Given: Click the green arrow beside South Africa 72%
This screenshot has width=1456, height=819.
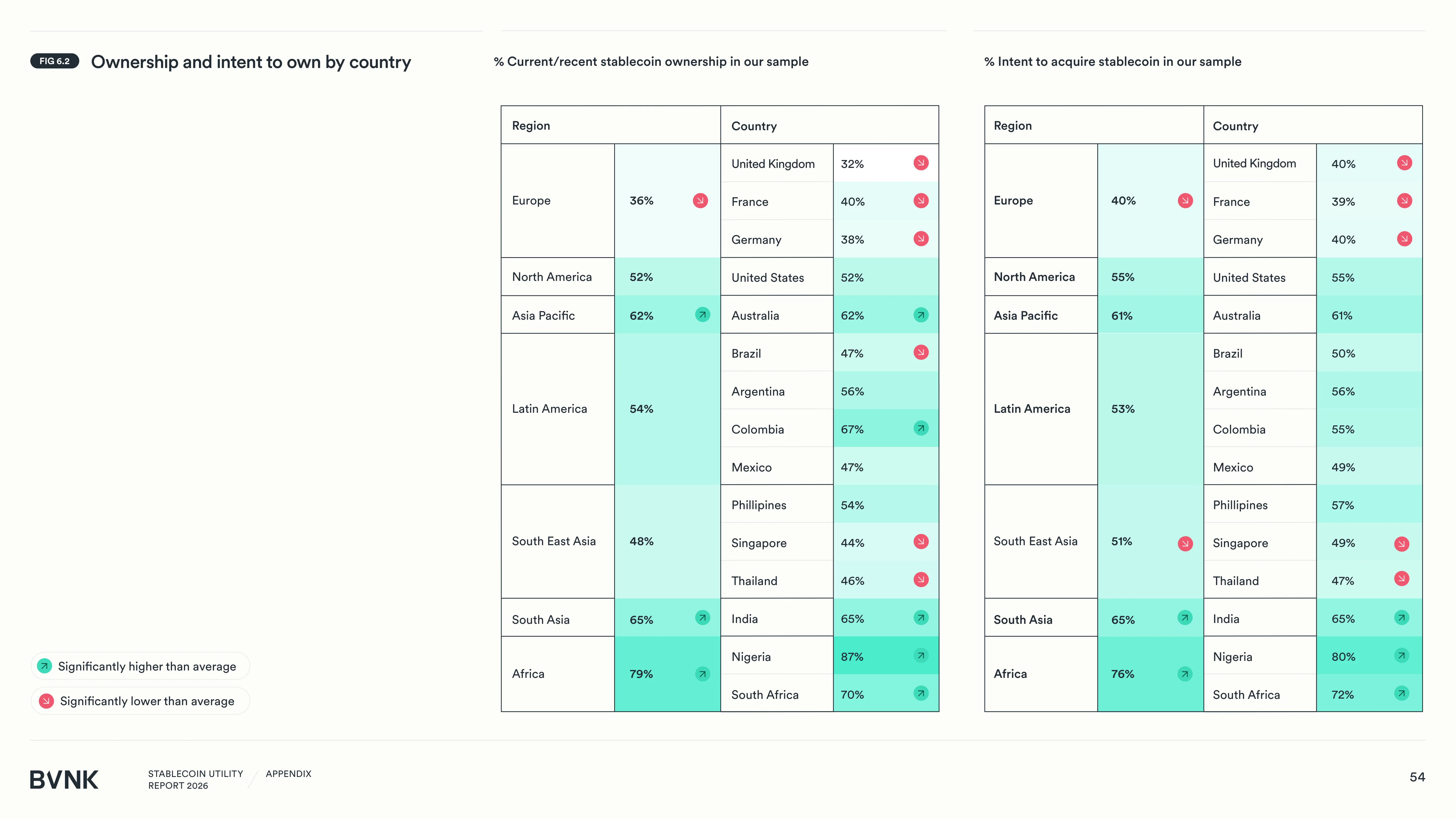Looking at the screenshot, I should click(x=1402, y=693).
